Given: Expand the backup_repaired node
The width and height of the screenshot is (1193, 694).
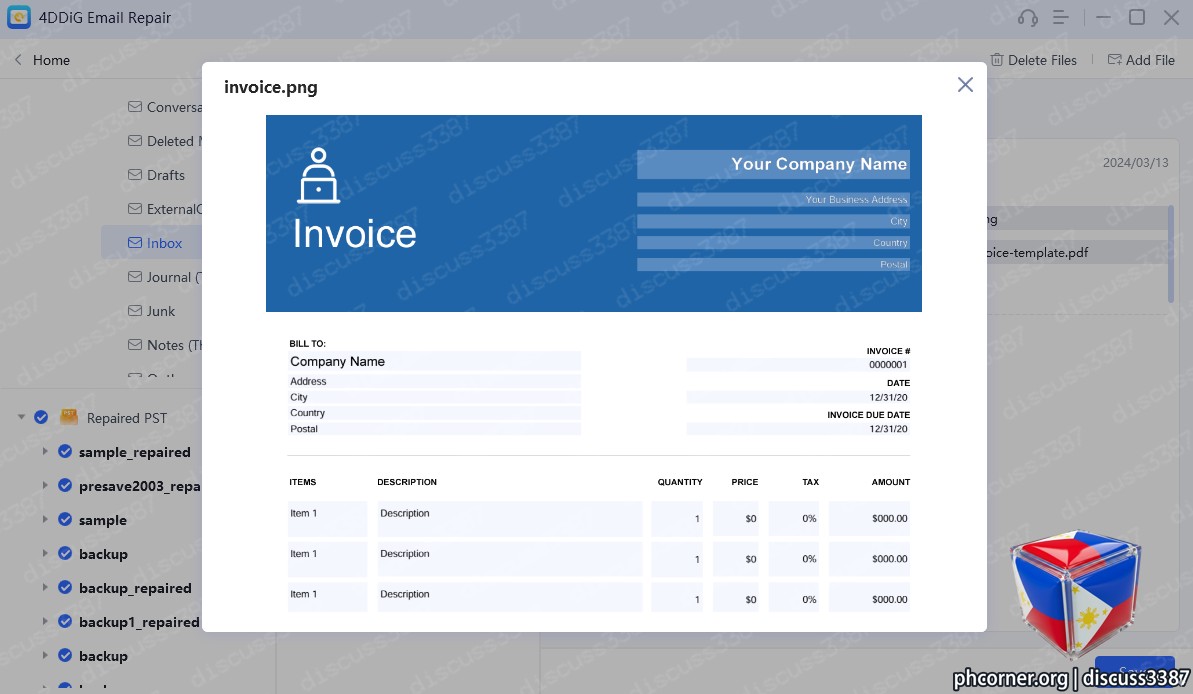Looking at the screenshot, I should point(45,587).
